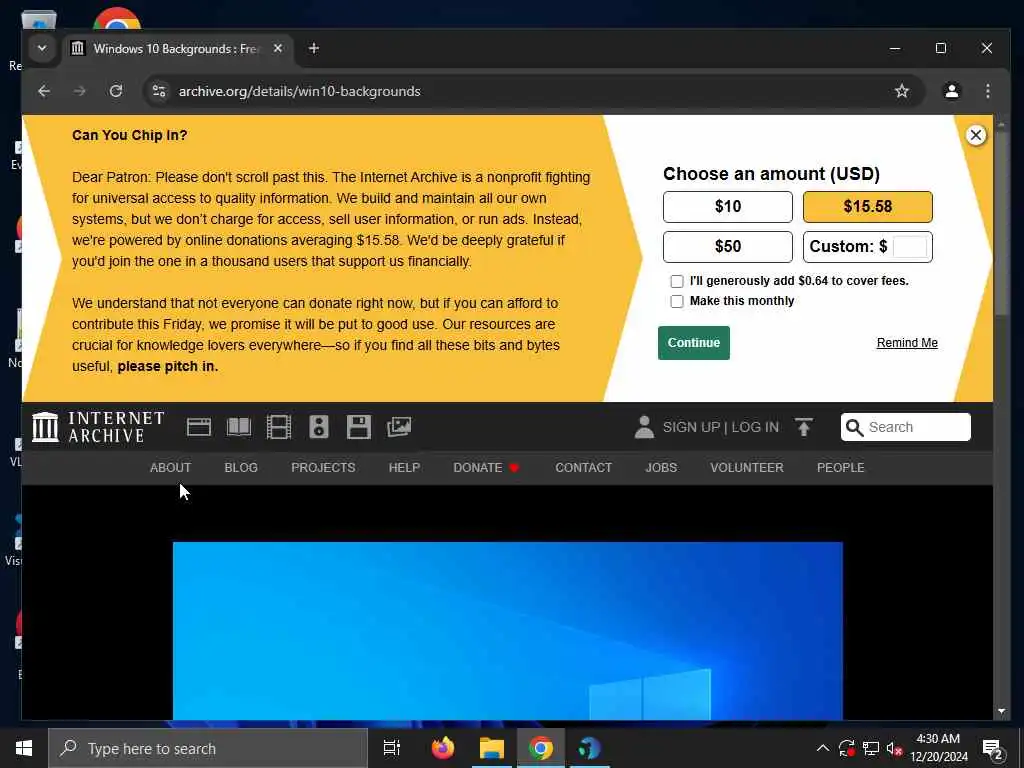Screen dimensions: 1024x768
Task: Open the DONATE menu item
Action: [486, 468]
